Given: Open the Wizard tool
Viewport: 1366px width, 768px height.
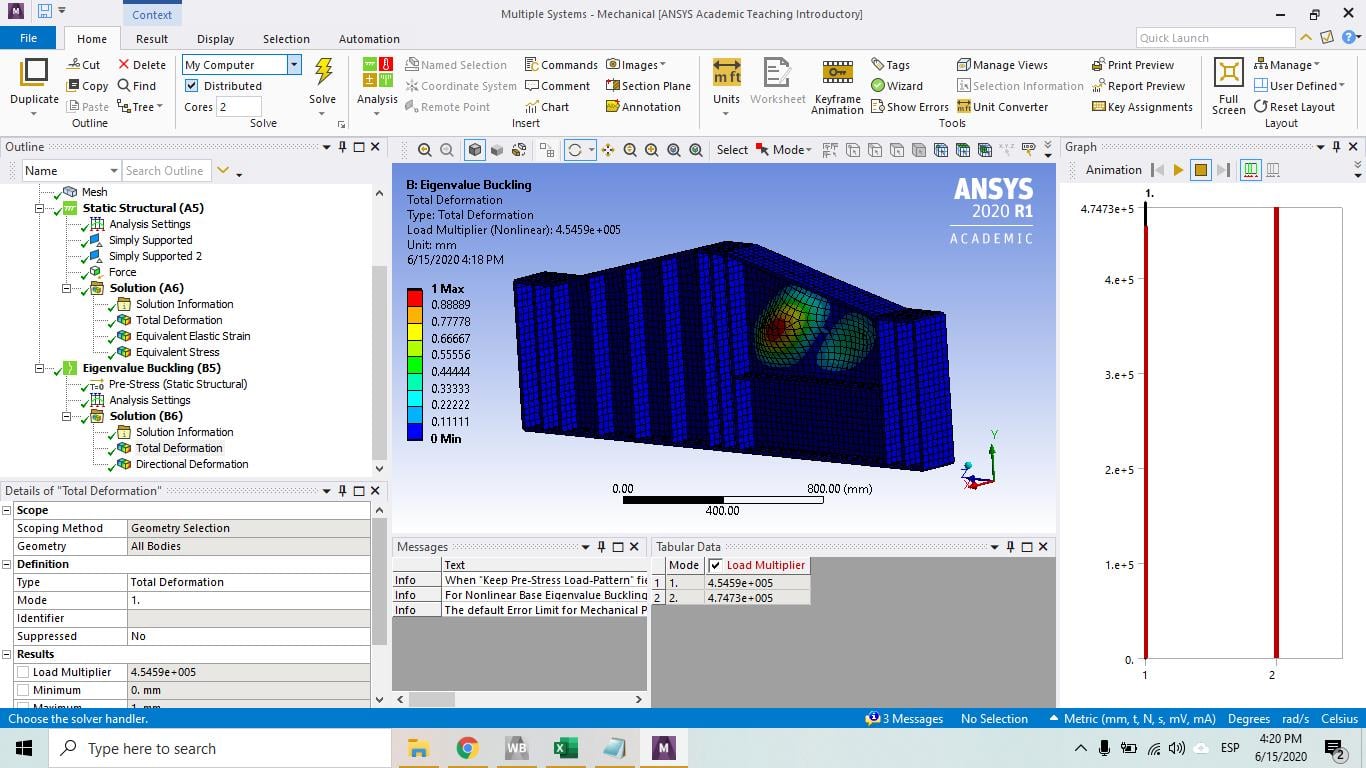Looking at the screenshot, I should 896,86.
